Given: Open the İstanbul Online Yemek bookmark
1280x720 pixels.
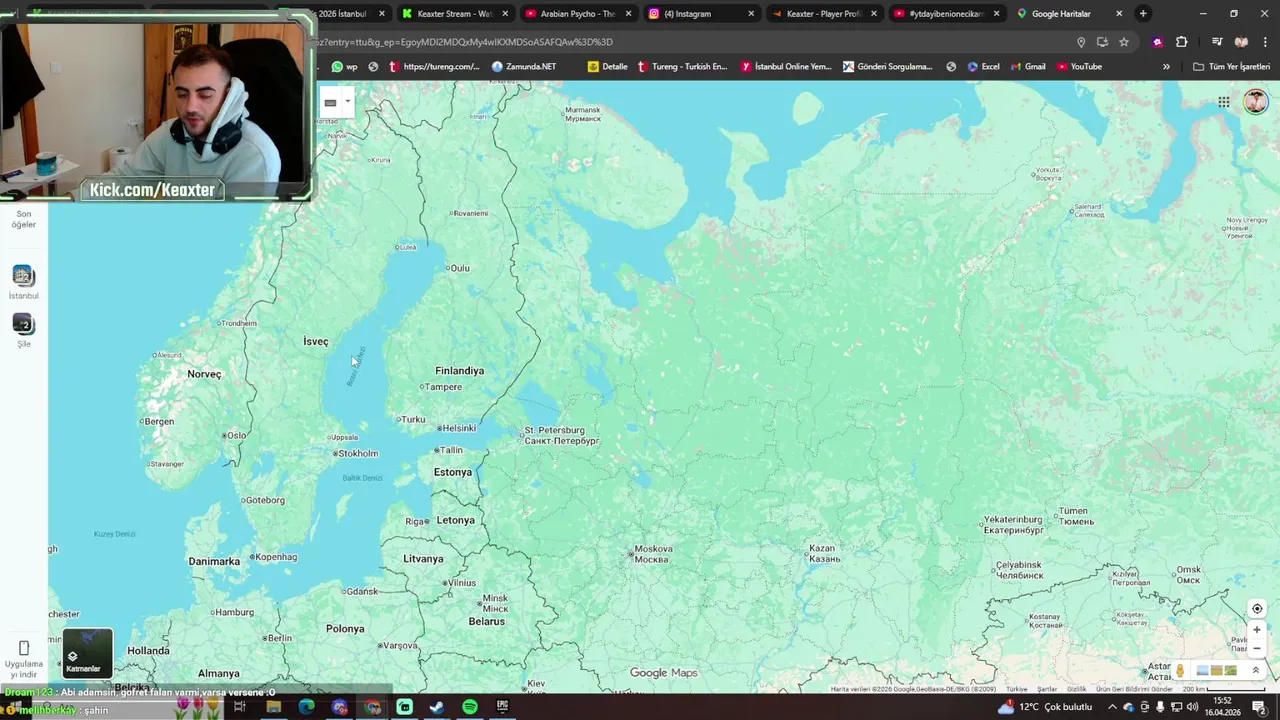Looking at the screenshot, I should click(786, 67).
